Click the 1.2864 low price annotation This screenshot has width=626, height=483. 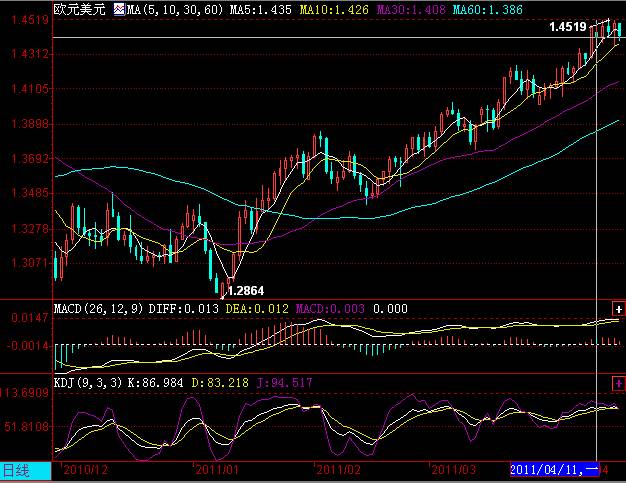point(246,291)
